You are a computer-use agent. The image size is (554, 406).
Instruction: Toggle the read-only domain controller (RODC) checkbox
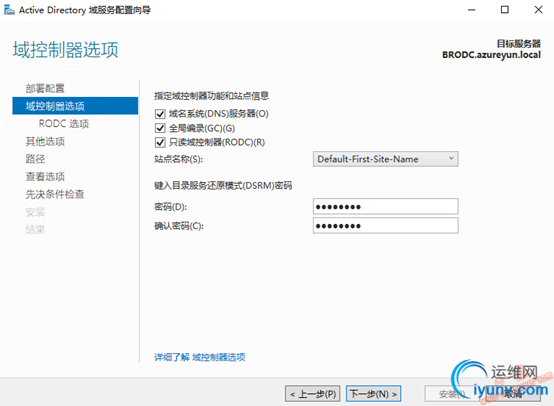pyautogui.click(x=160, y=142)
